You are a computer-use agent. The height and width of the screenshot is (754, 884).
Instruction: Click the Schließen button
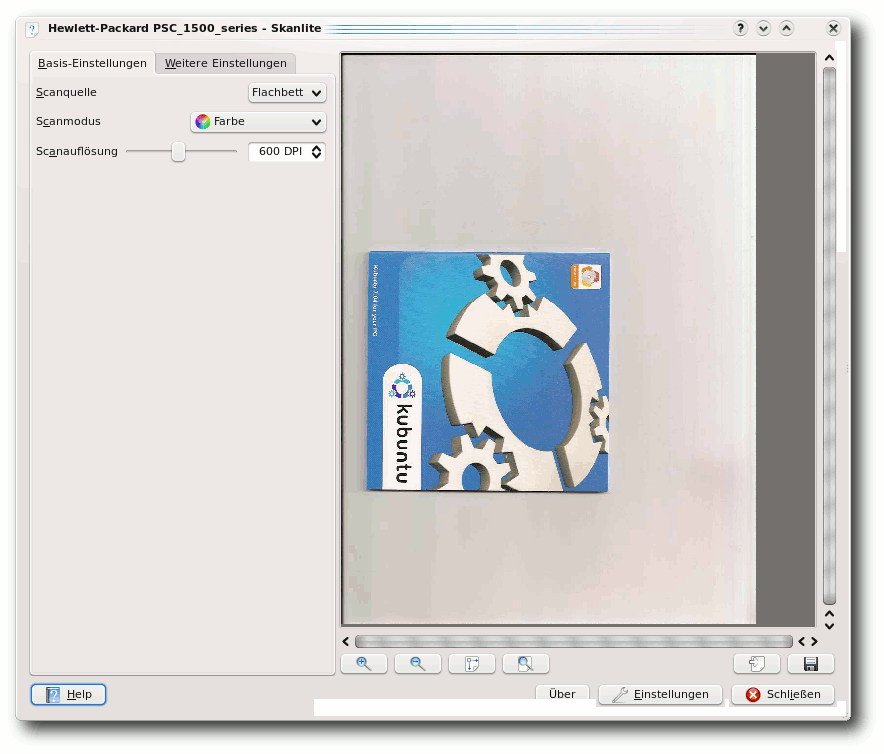pyautogui.click(x=783, y=694)
